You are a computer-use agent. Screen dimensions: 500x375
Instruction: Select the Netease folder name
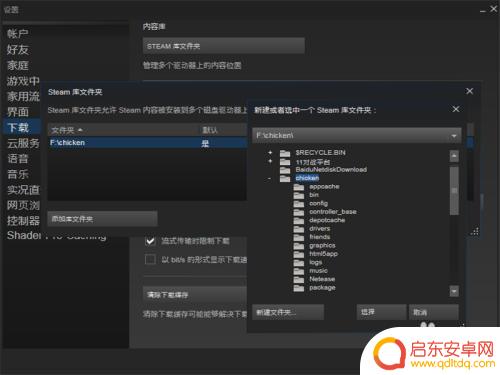tap(322, 279)
